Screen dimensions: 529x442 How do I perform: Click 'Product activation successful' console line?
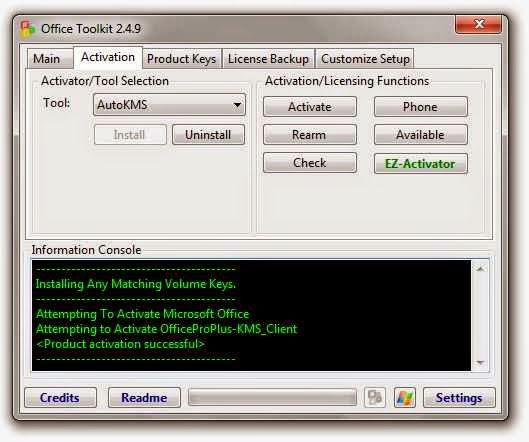point(120,344)
